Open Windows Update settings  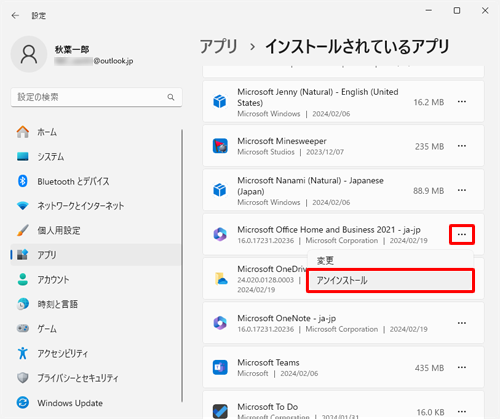click(x=96, y=403)
